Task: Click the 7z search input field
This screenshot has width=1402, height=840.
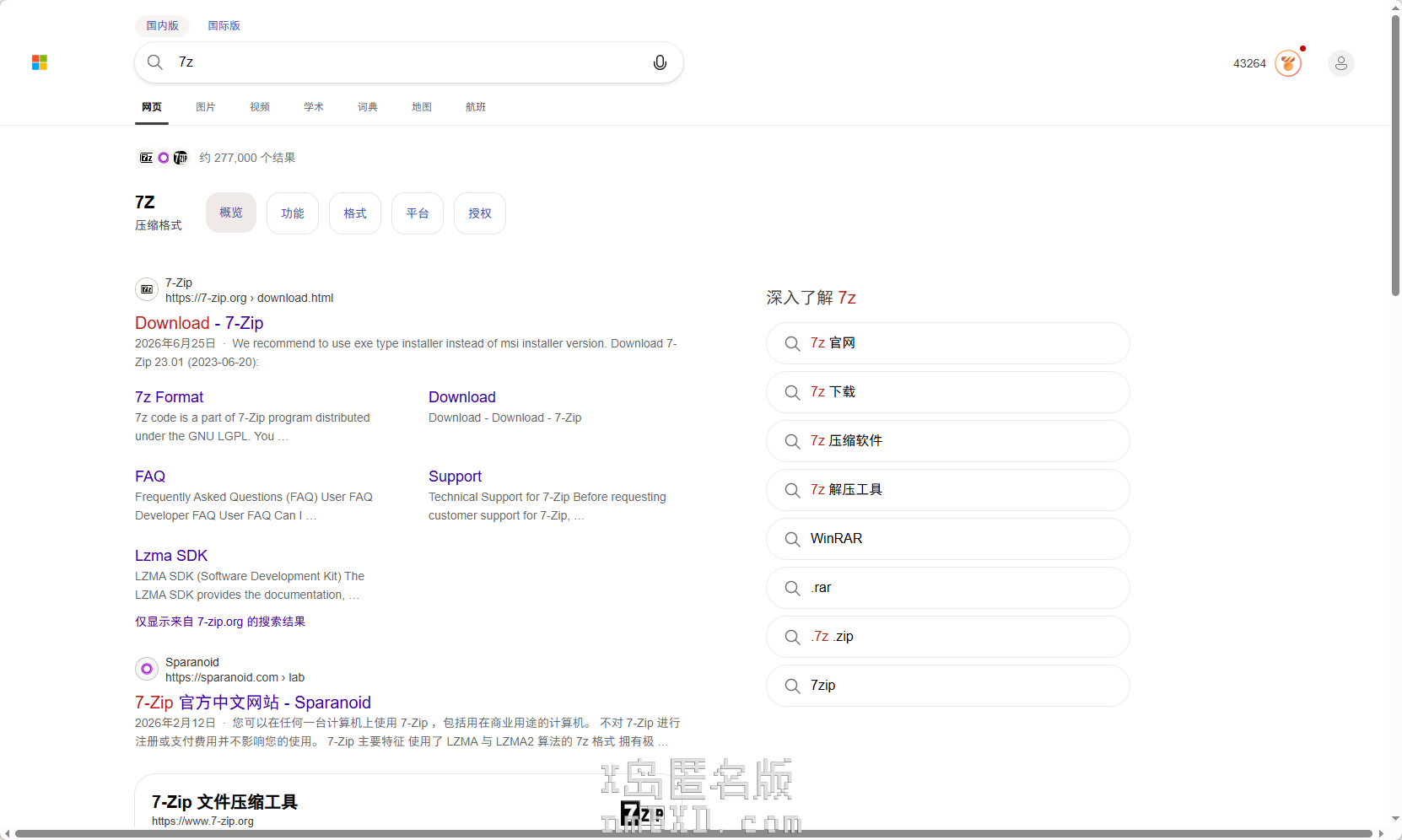Action: (x=409, y=62)
